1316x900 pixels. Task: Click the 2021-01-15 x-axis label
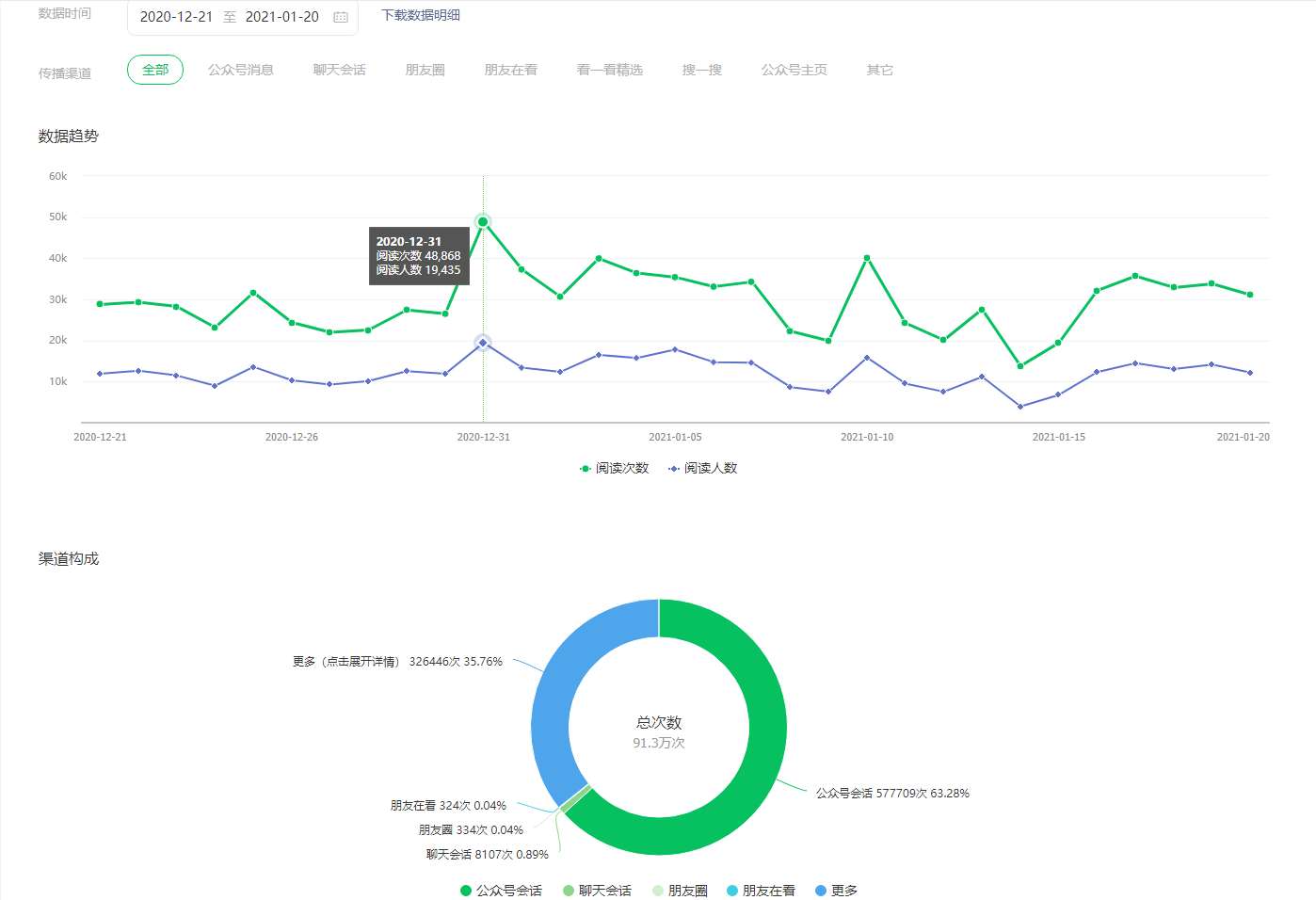click(1059, 437)
